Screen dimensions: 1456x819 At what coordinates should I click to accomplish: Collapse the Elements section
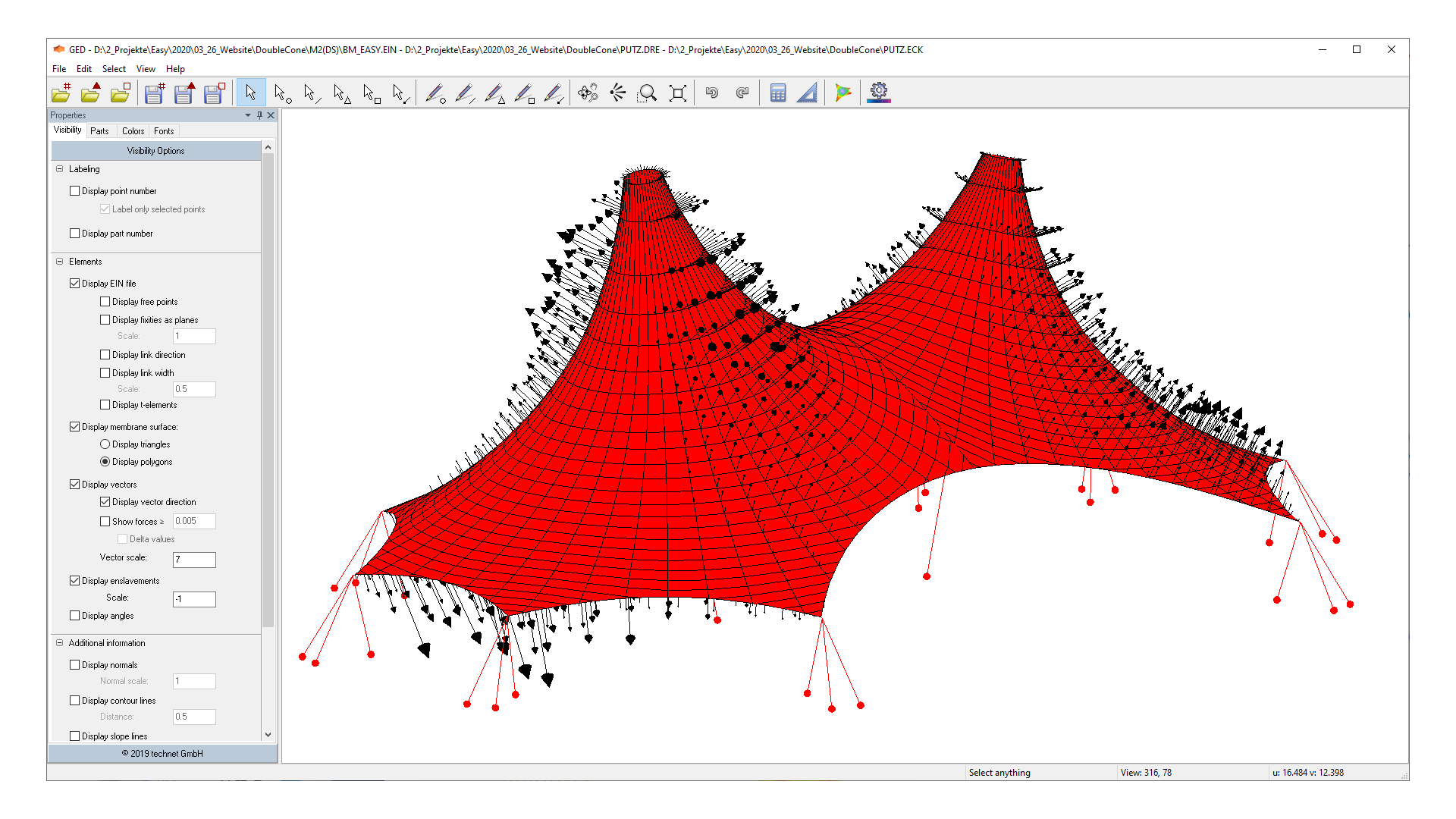pos(59,261)
